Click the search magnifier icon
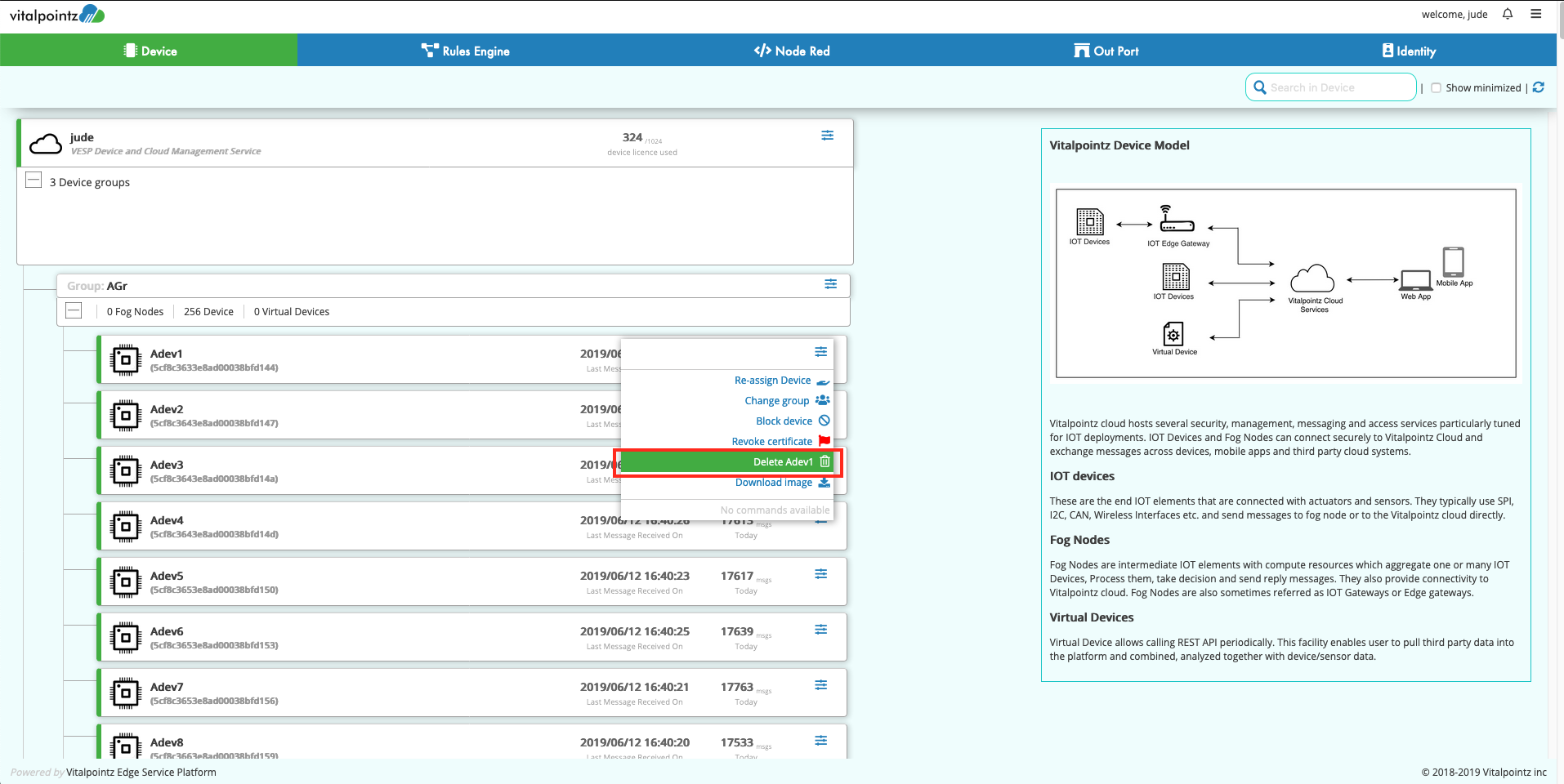 point(1260,87)
